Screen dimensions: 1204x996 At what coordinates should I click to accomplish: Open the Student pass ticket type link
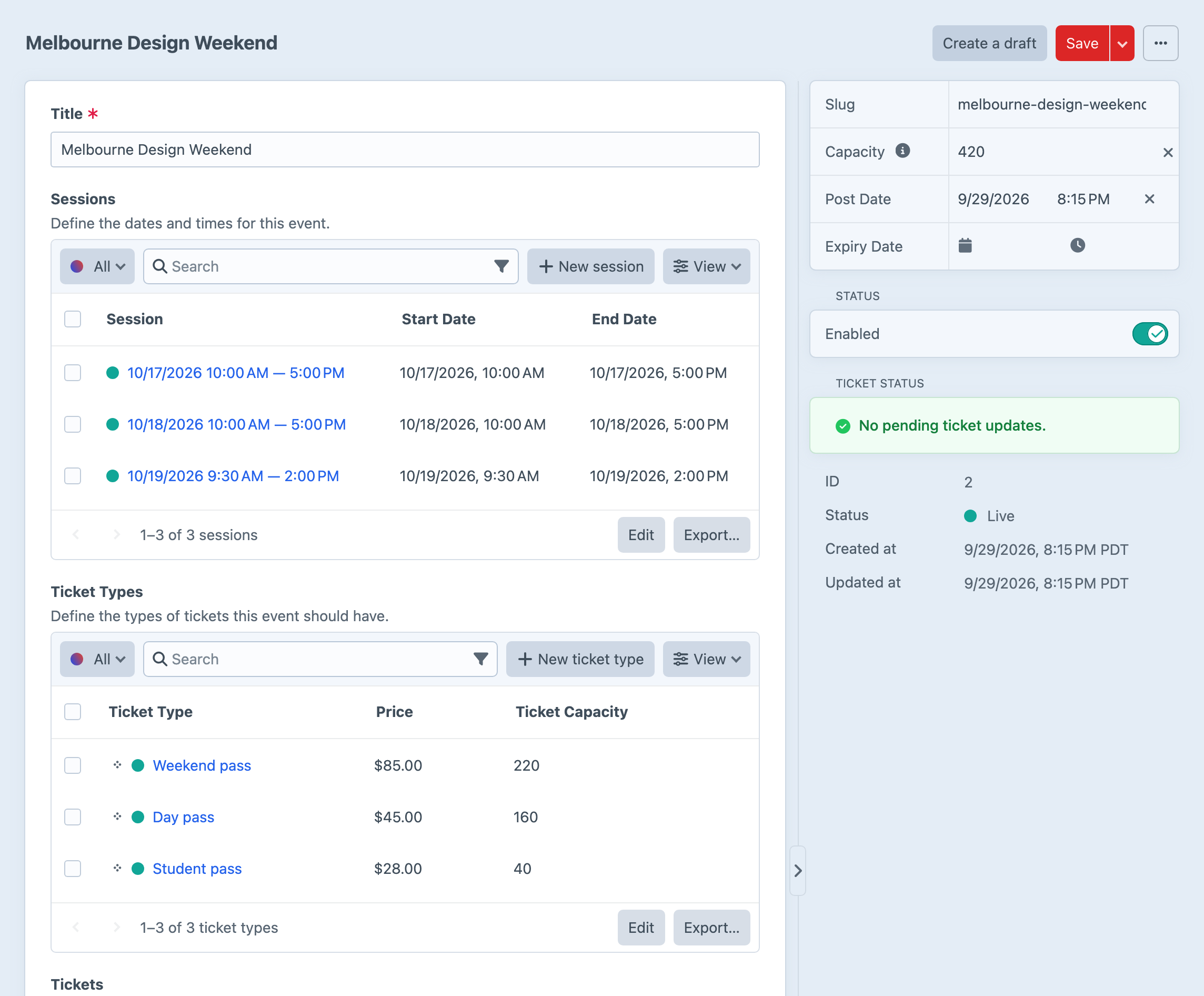(x=197, y=868)
